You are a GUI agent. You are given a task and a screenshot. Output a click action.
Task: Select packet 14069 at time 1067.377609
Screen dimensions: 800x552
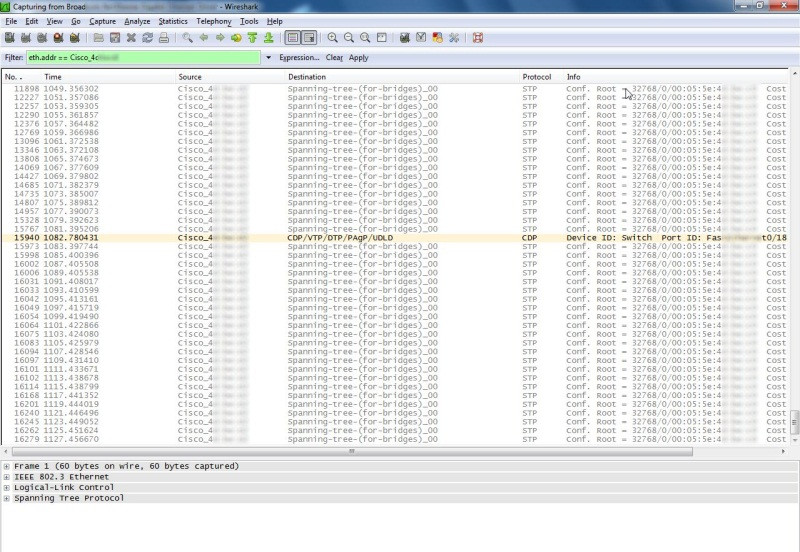(x=395, y=167)
